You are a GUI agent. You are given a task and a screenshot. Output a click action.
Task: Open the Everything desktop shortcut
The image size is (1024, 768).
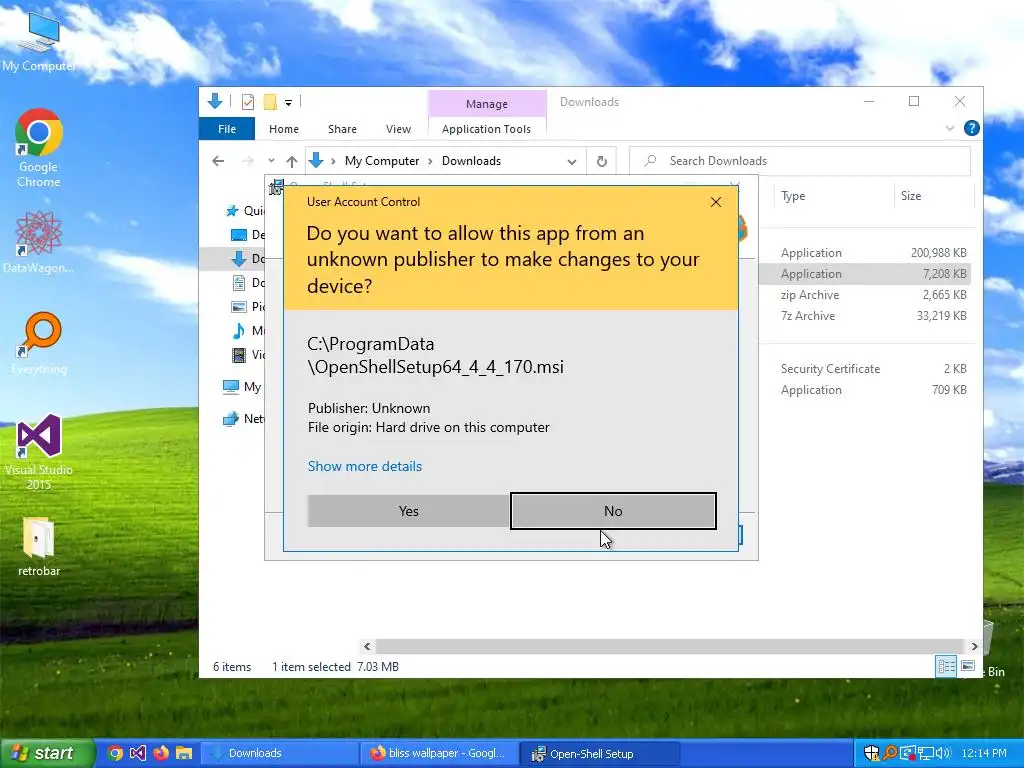pos(39,344)
